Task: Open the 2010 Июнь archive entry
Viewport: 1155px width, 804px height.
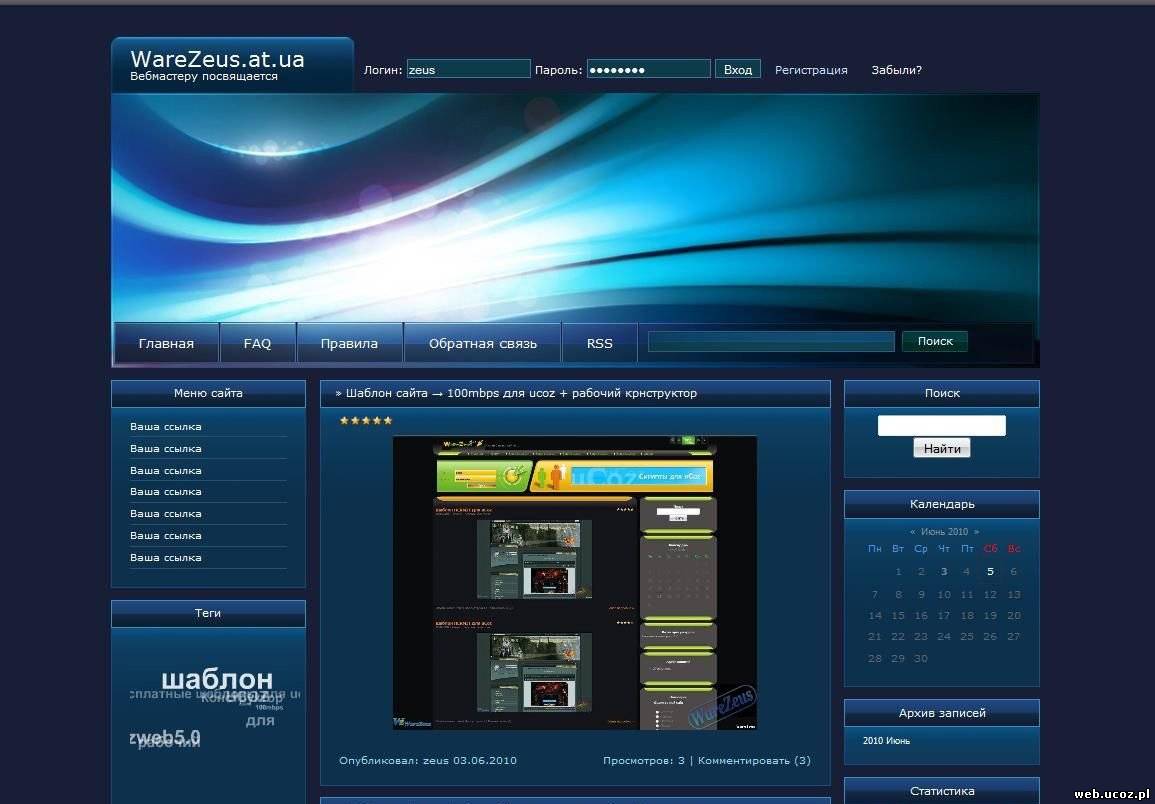Action: (x=886, y=741)
